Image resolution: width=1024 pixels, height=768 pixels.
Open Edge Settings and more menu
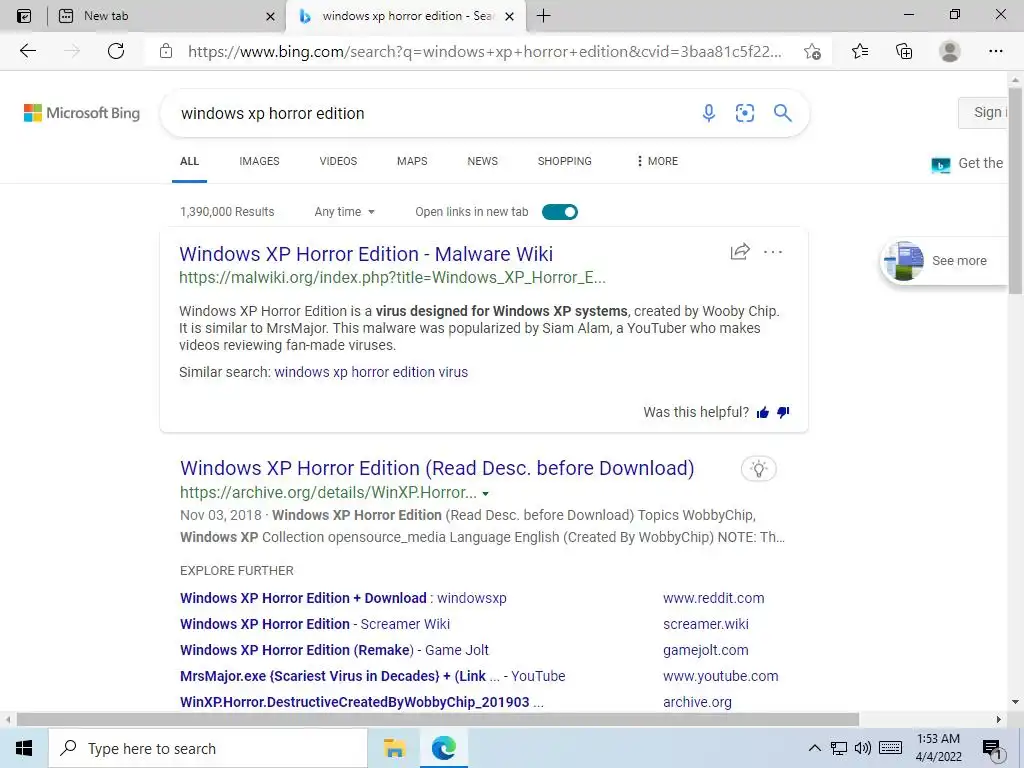click(x=995, y=51)
